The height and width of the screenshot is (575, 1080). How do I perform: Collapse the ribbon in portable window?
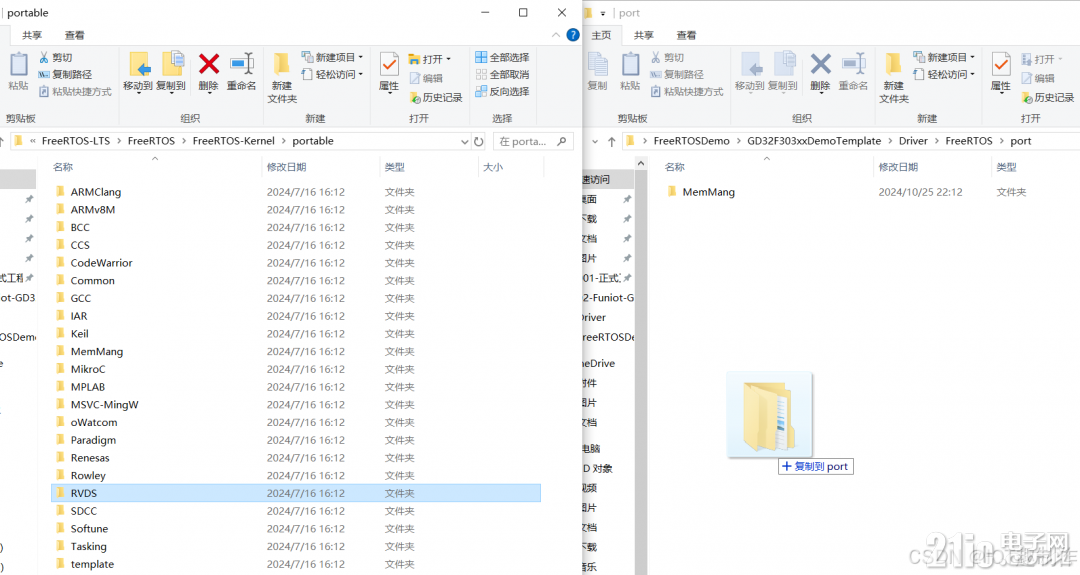click(x=556, y=34)
